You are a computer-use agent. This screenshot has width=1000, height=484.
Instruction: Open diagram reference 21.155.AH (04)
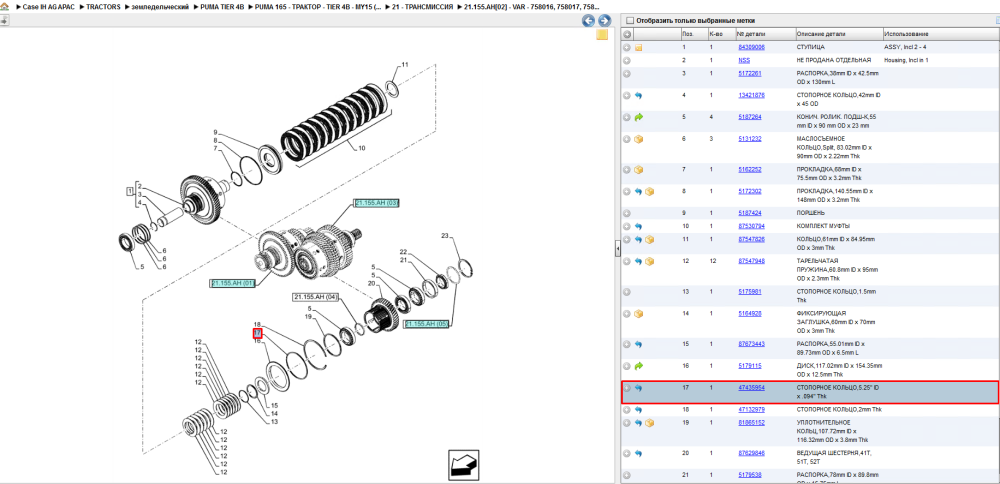(314, 297)
